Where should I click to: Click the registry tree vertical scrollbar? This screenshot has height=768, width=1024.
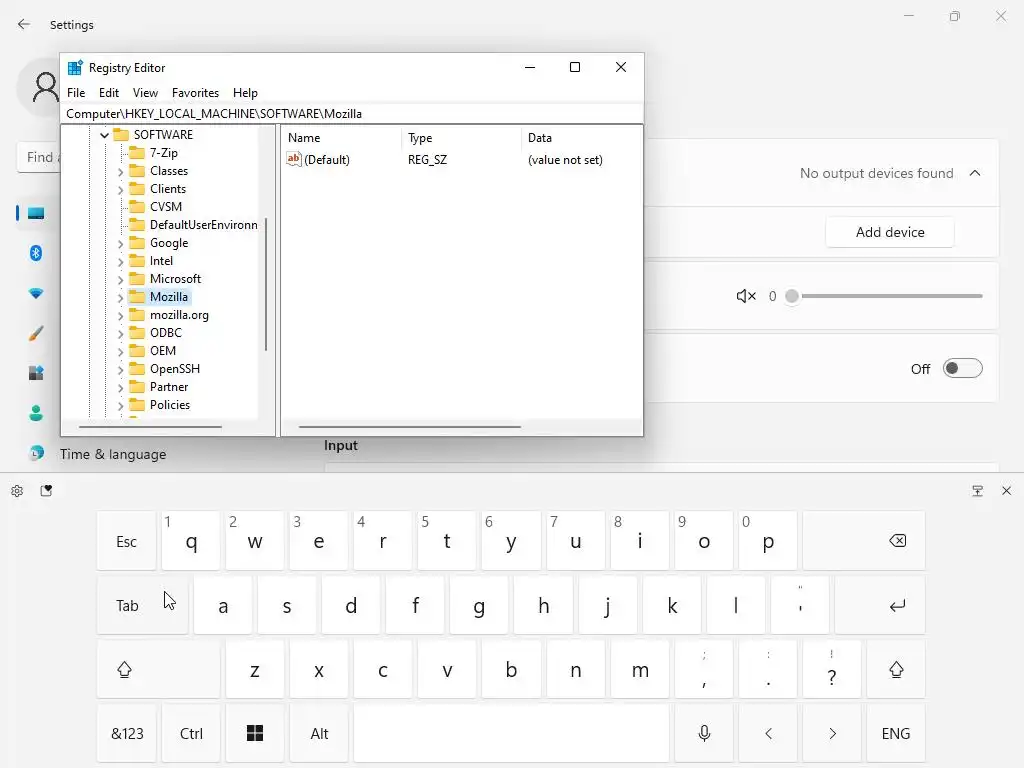point(266,284)
